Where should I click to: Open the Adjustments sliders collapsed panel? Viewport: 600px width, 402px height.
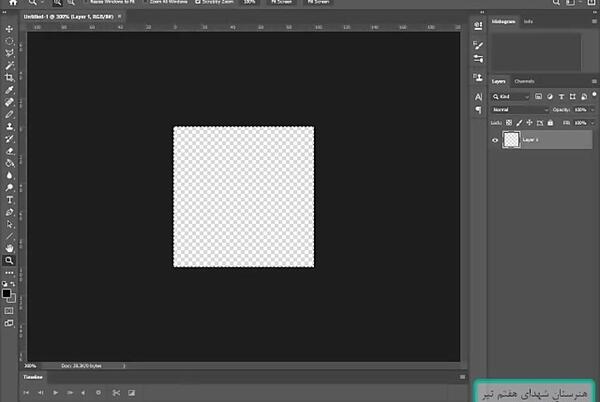point(478,59)
